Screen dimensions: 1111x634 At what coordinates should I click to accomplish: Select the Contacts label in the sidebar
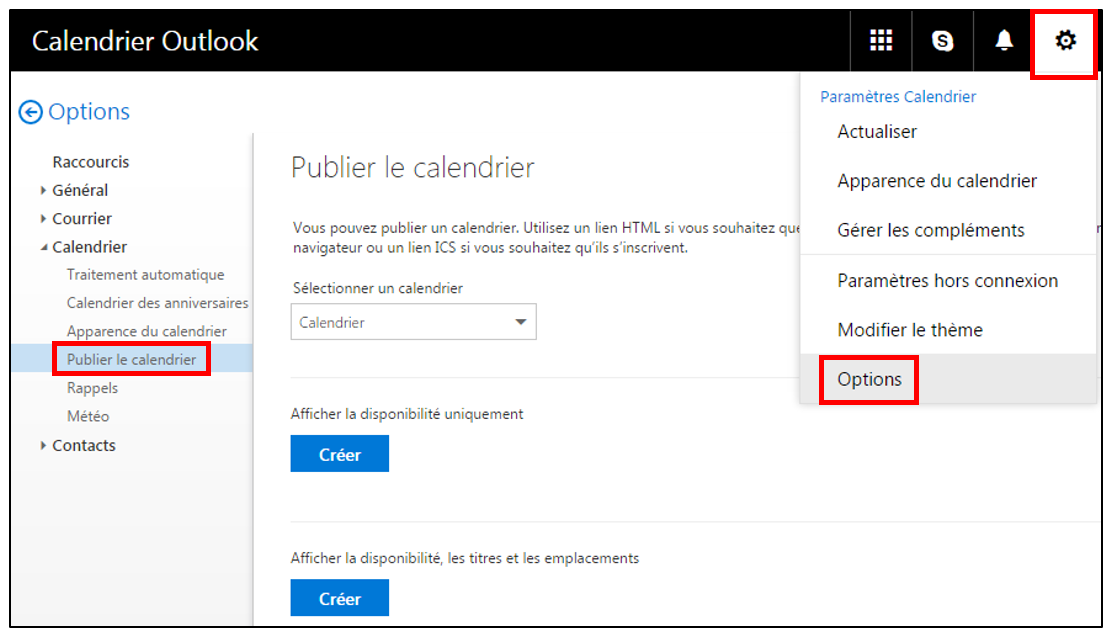tap(84, 445)
